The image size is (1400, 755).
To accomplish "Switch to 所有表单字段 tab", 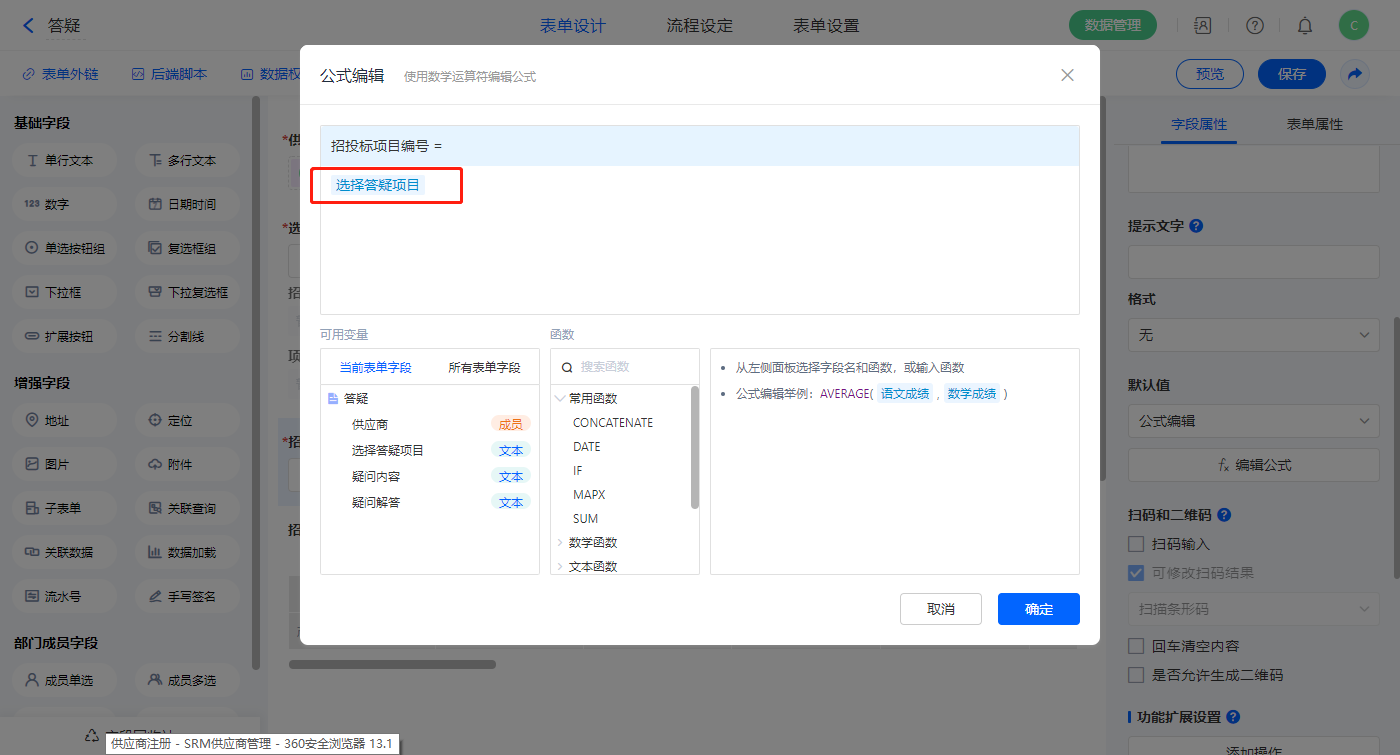I will (x=484, y=367).
